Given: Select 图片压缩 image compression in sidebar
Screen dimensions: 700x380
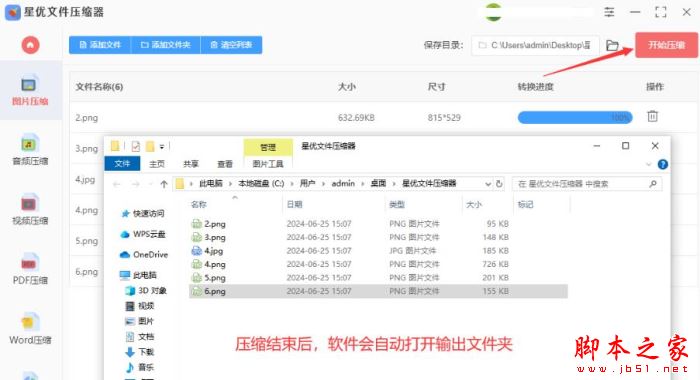Looking at the screenshot, I should pyautogui.click(x=30, y=91).
